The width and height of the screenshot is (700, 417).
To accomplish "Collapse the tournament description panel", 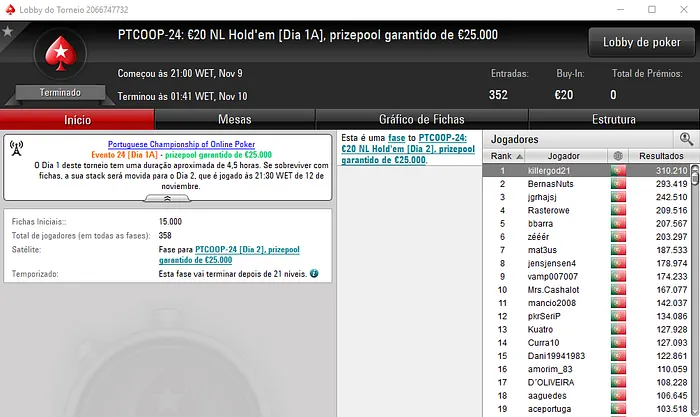I will pyautogui.click(x=167, y=198).
